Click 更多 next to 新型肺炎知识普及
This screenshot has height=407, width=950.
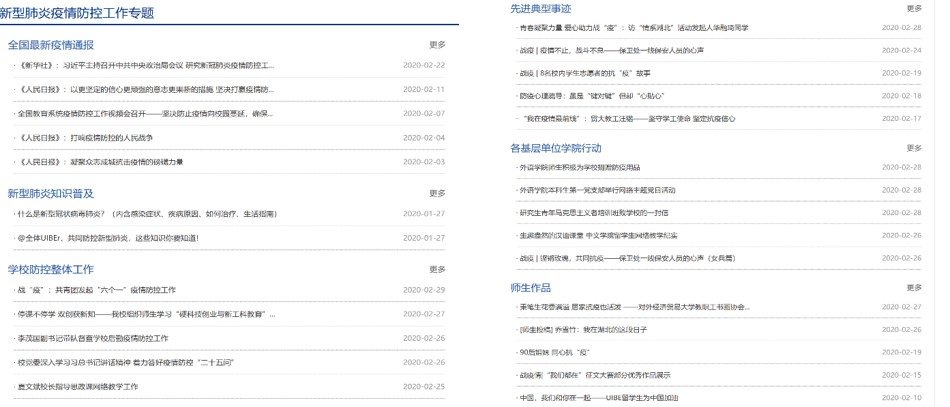437,193
